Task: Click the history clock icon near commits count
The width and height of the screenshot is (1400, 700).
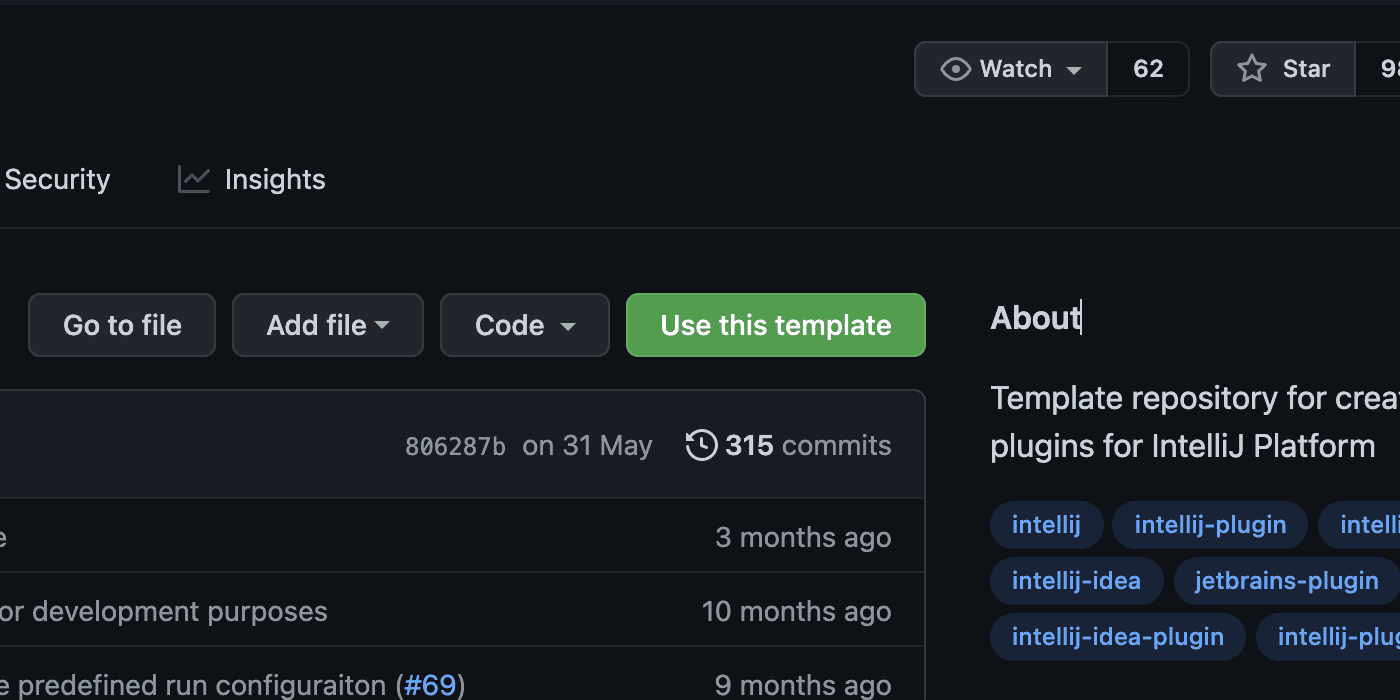Action: (x=701, y=445)
